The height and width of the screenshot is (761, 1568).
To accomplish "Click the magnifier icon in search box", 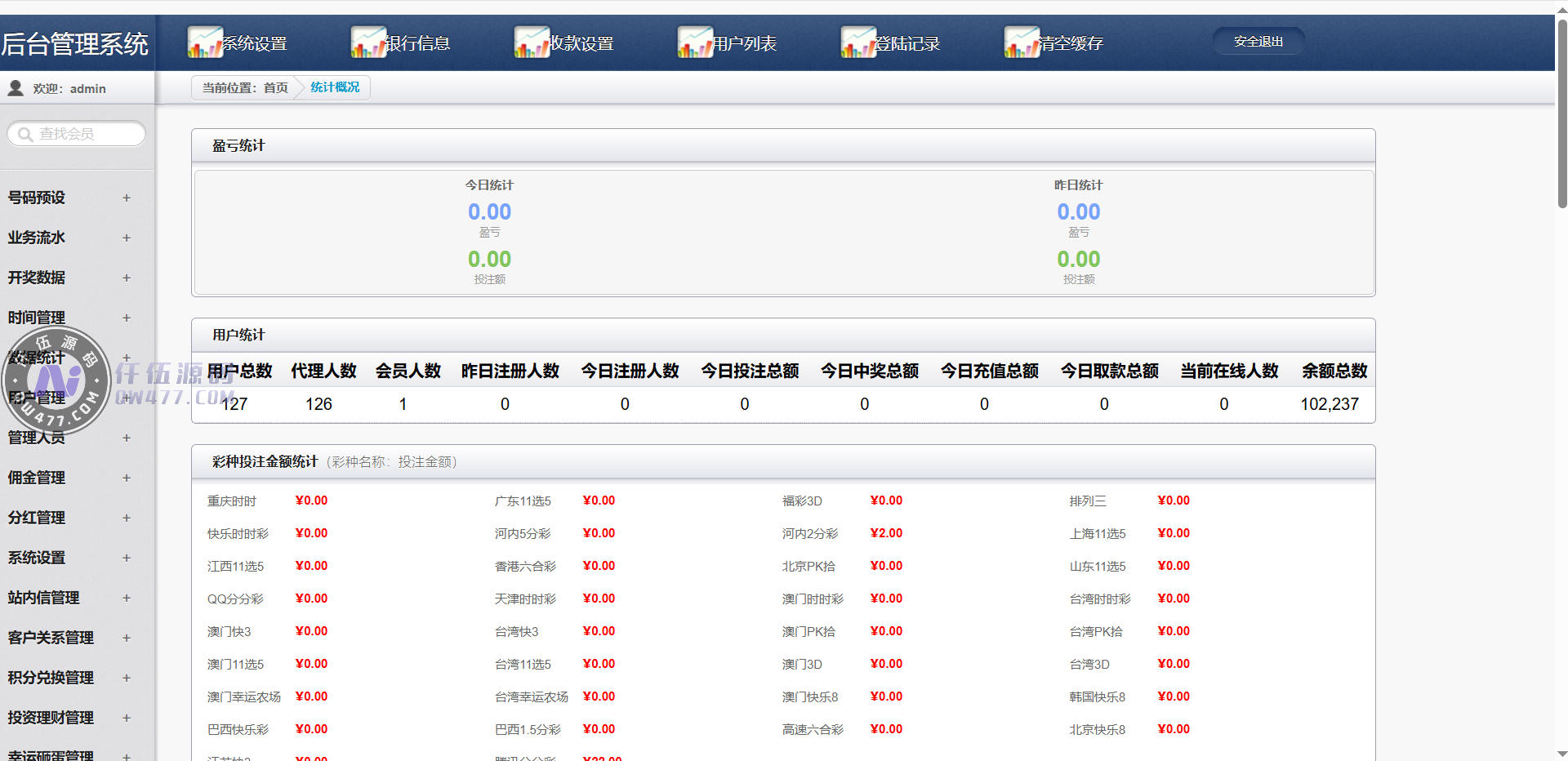I will pos(25,134).
